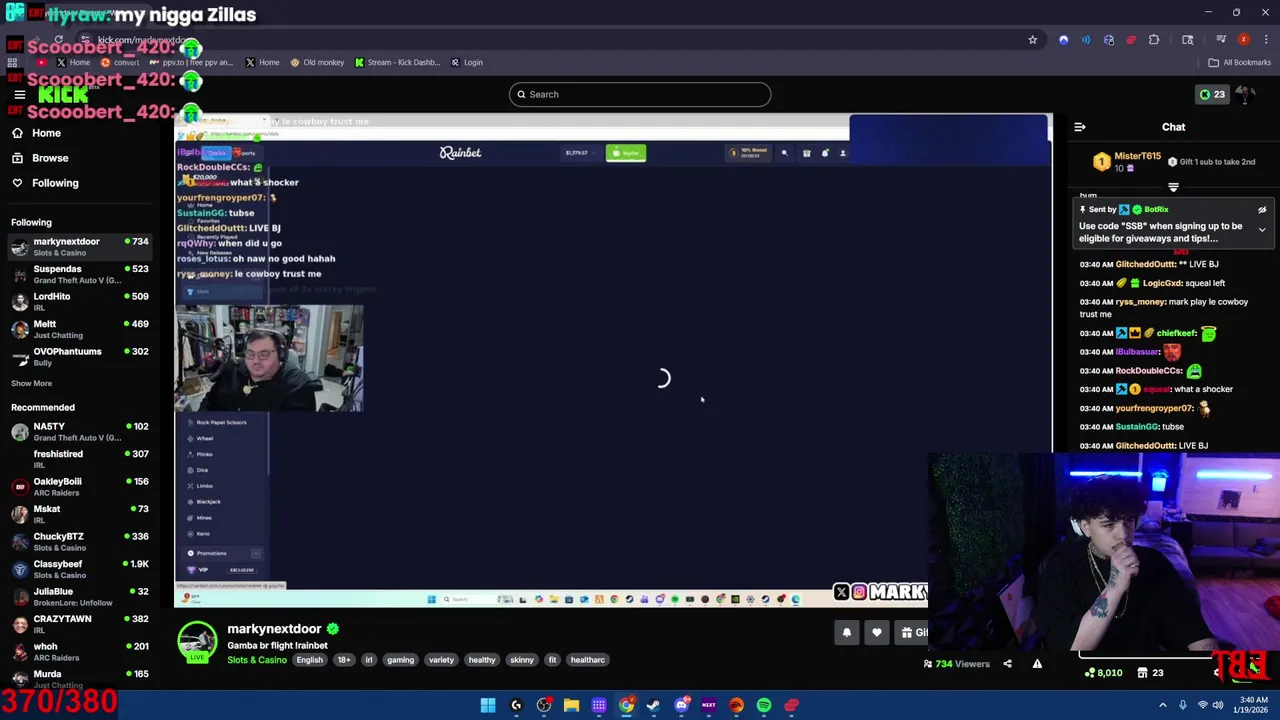The height and width of the screenshot is (720, 1280).
Task: Open the Kick hamburger menu
Action: click(x=19, y=95)
